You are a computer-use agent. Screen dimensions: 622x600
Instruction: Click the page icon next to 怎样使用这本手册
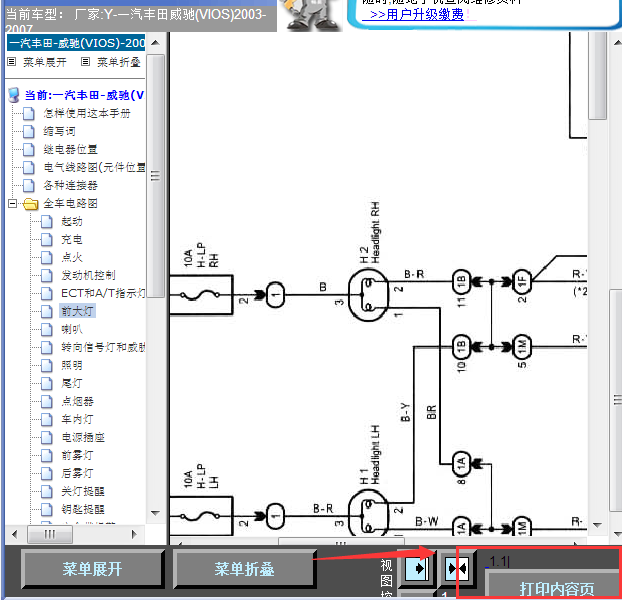[29, 113]
